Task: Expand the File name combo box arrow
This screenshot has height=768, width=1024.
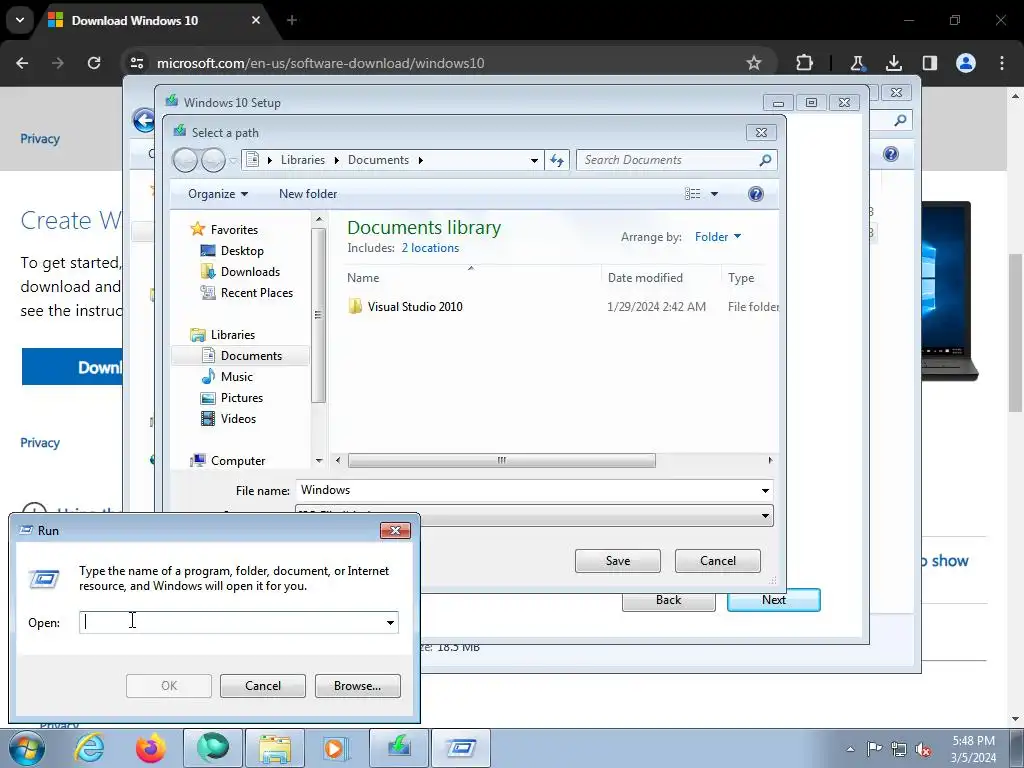Action: point(765,490)
